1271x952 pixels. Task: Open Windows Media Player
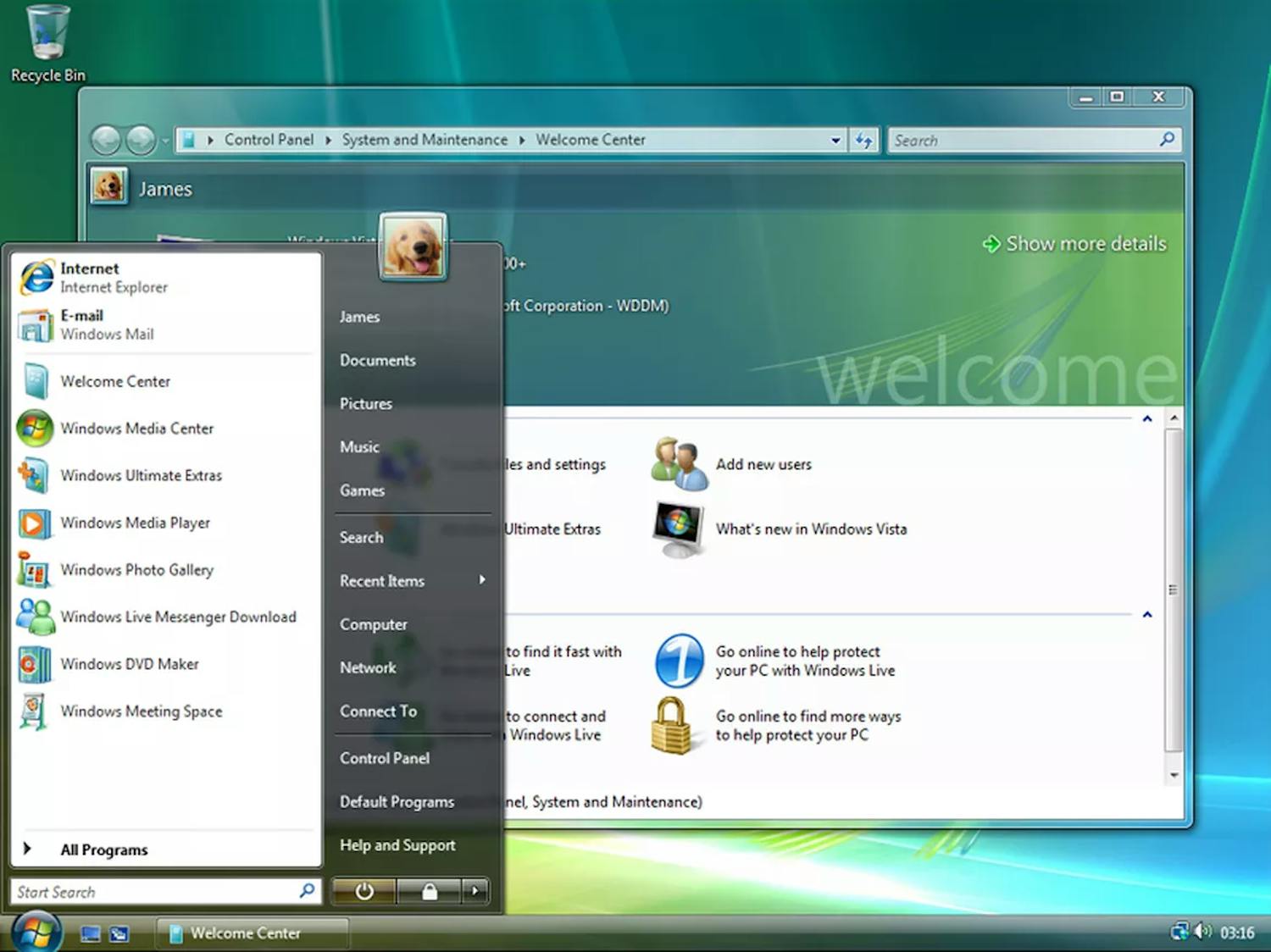click(x=136, y=523)
